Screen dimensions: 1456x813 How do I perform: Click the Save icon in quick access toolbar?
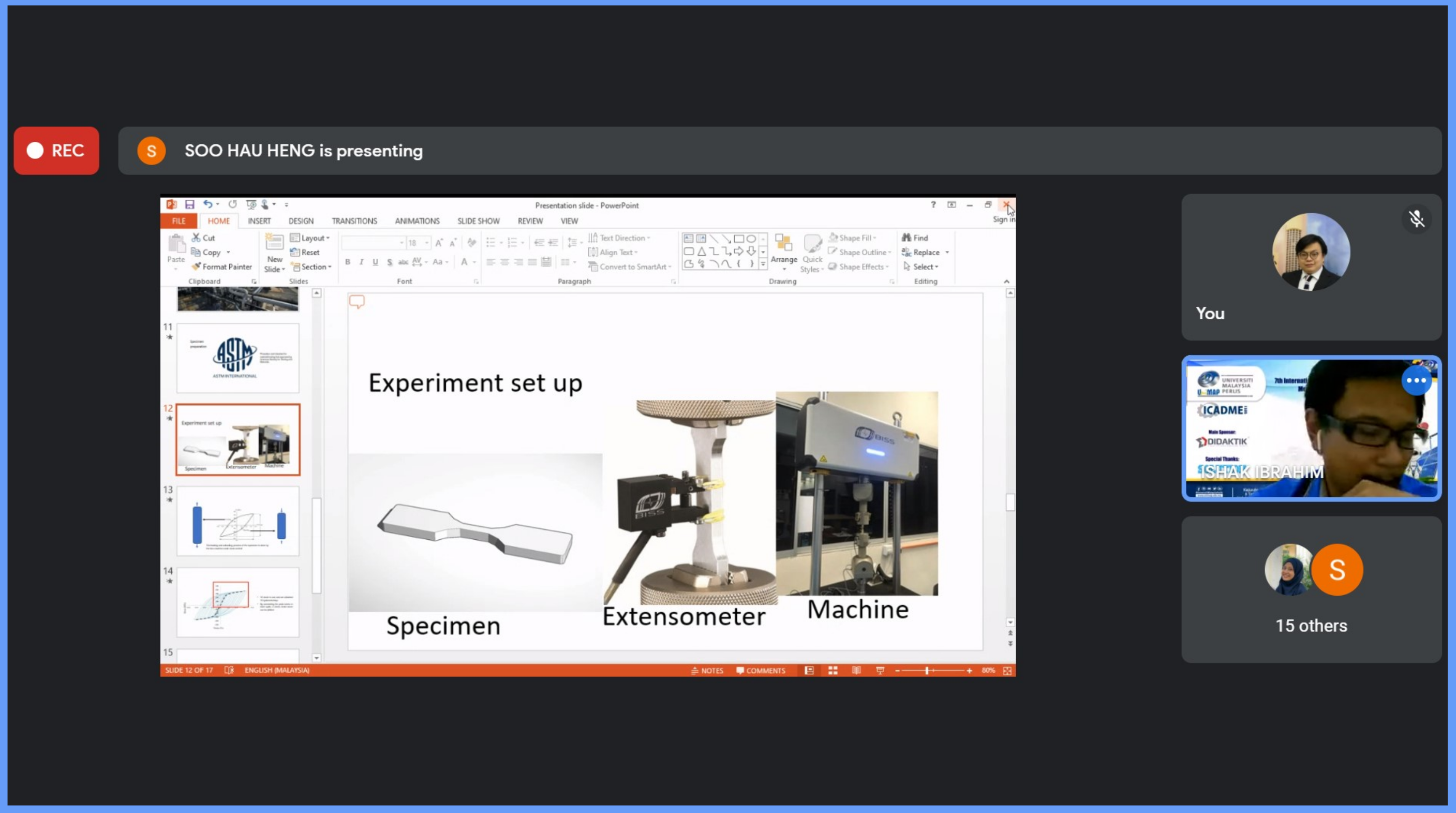point(189,204)
